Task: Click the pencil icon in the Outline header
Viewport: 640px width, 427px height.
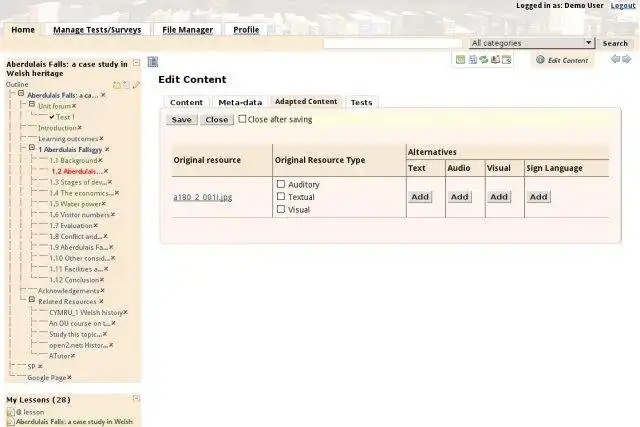Action: pyautogui.click(x=136, y=85)
